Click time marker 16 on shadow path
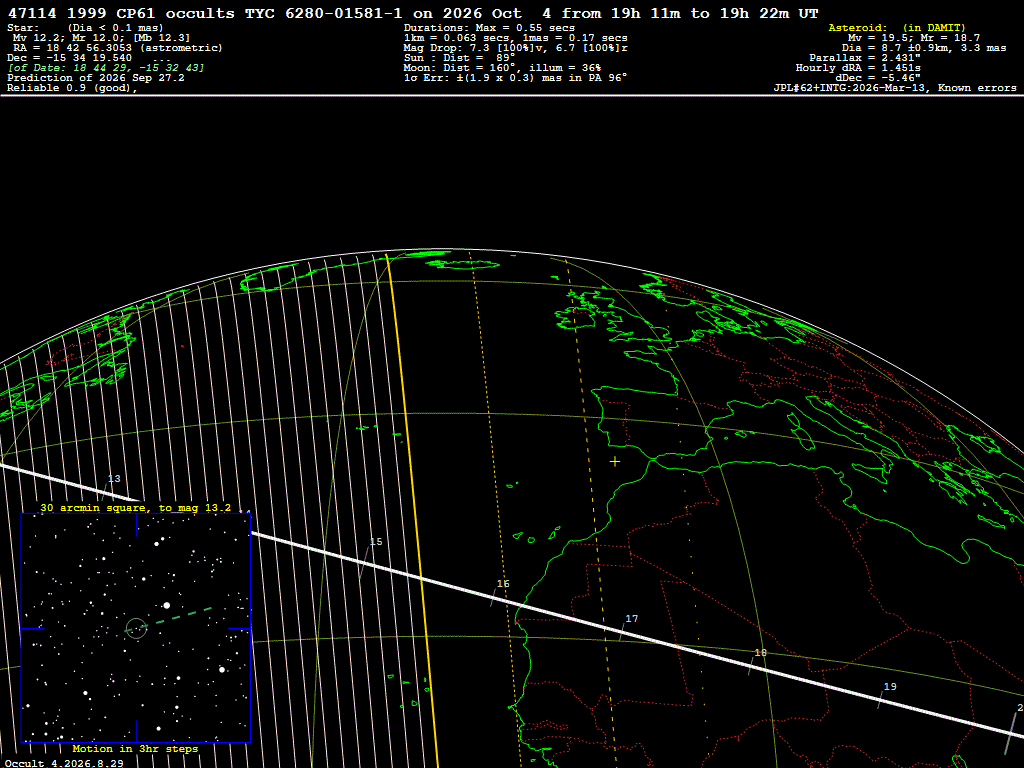The width and height of the screenshot is (1024, 768). 503,584
